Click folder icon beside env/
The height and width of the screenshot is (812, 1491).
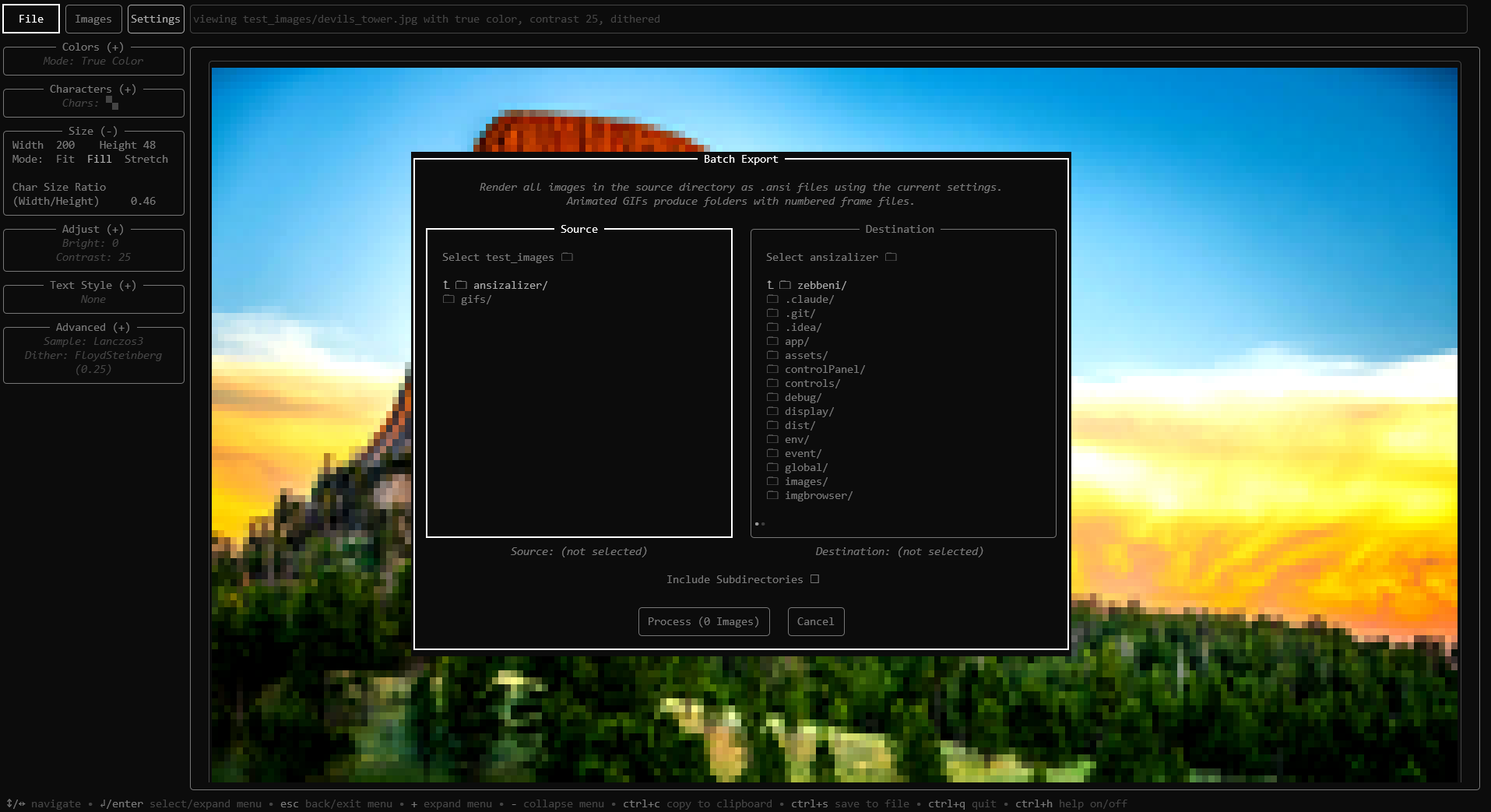[772, 439]
